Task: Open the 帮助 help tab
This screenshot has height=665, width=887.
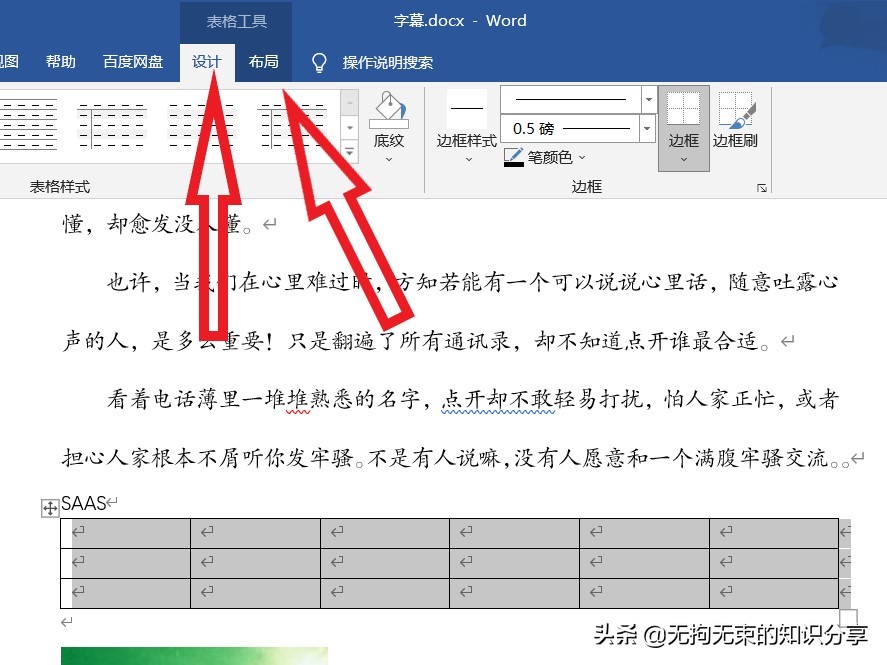Action: point(59,61)
